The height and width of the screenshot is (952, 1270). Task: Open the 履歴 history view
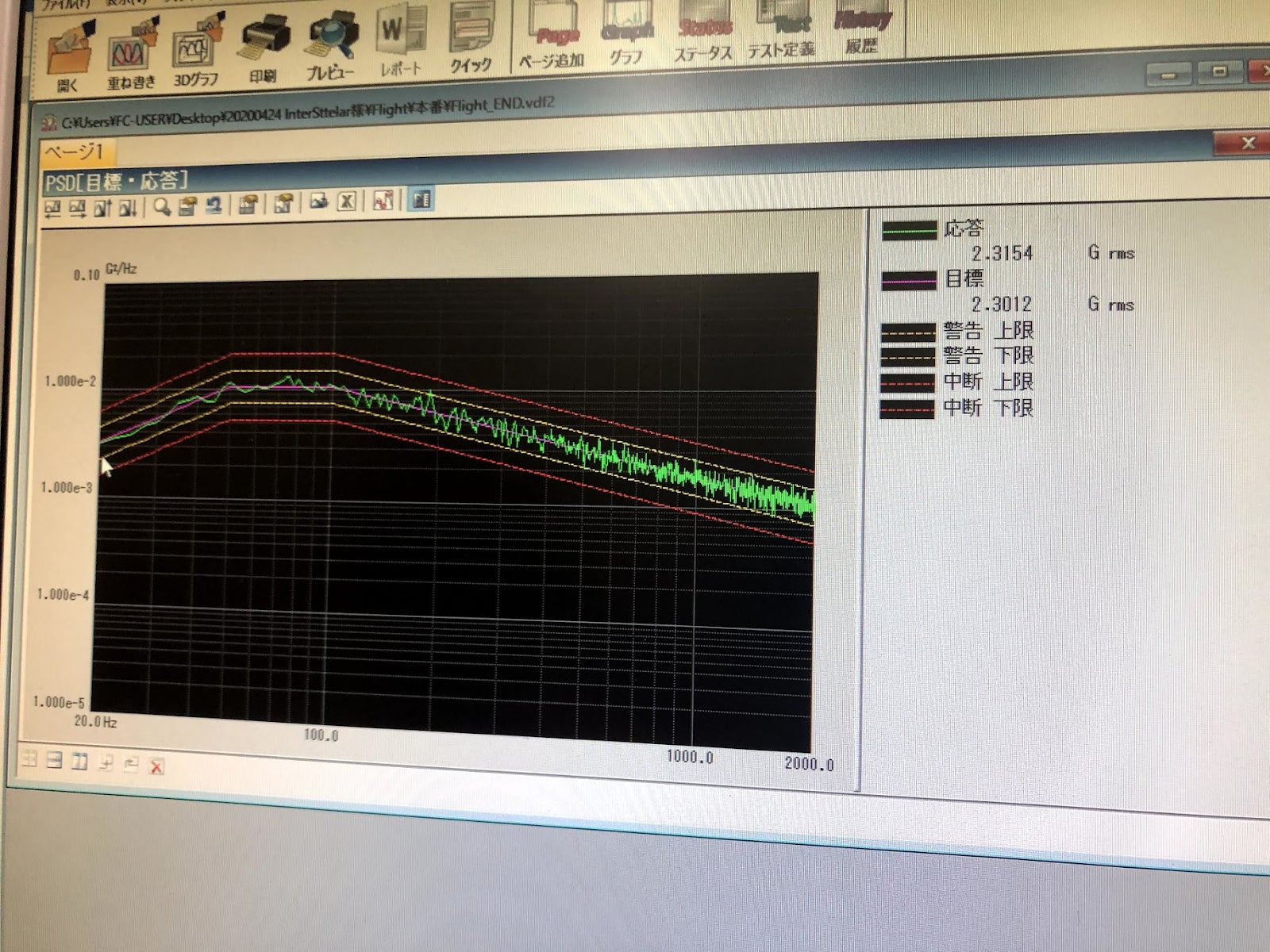point(863,28)
